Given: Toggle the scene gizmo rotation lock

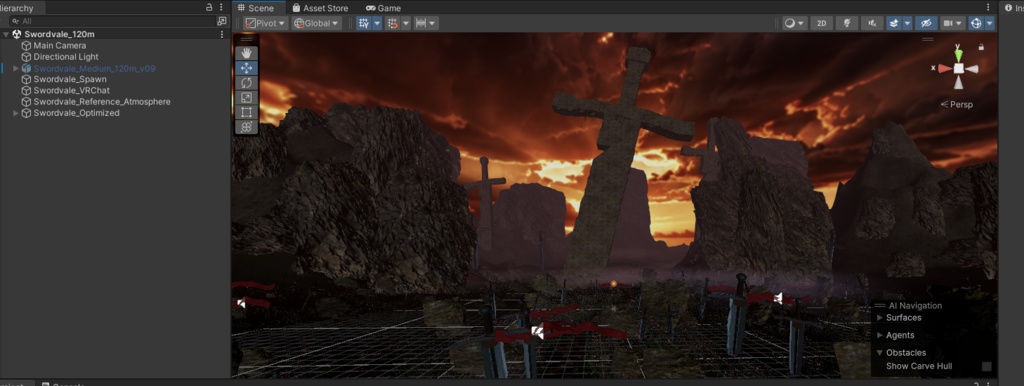Looking at the screenshot, I should coord(982,47).
